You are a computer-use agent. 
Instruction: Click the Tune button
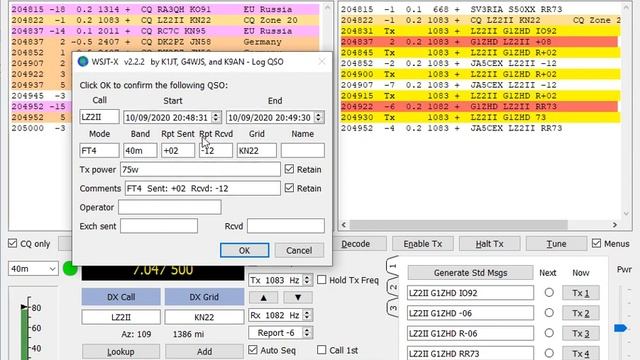tap(556, 244)
